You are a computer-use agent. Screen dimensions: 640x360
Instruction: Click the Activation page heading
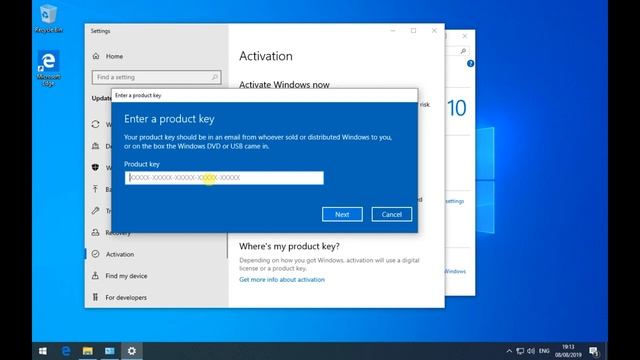point(266,56)
